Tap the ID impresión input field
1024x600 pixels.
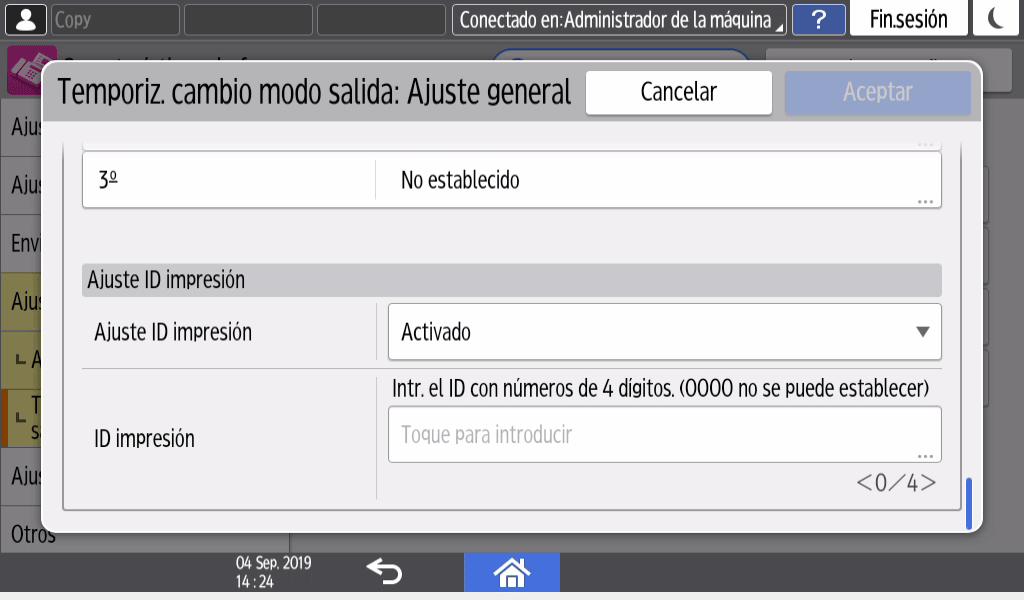(664, 435)
